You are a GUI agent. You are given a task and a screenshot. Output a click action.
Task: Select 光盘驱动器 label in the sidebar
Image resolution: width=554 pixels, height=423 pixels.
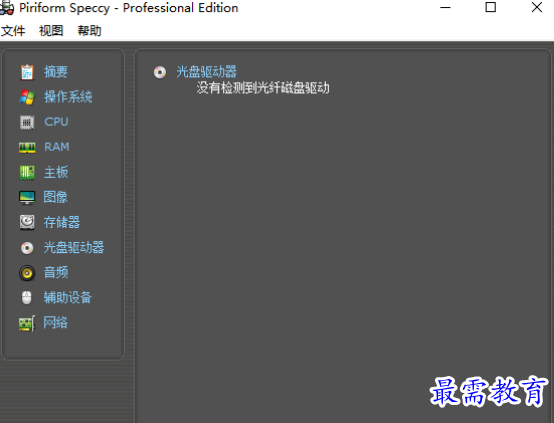point(74,247)
